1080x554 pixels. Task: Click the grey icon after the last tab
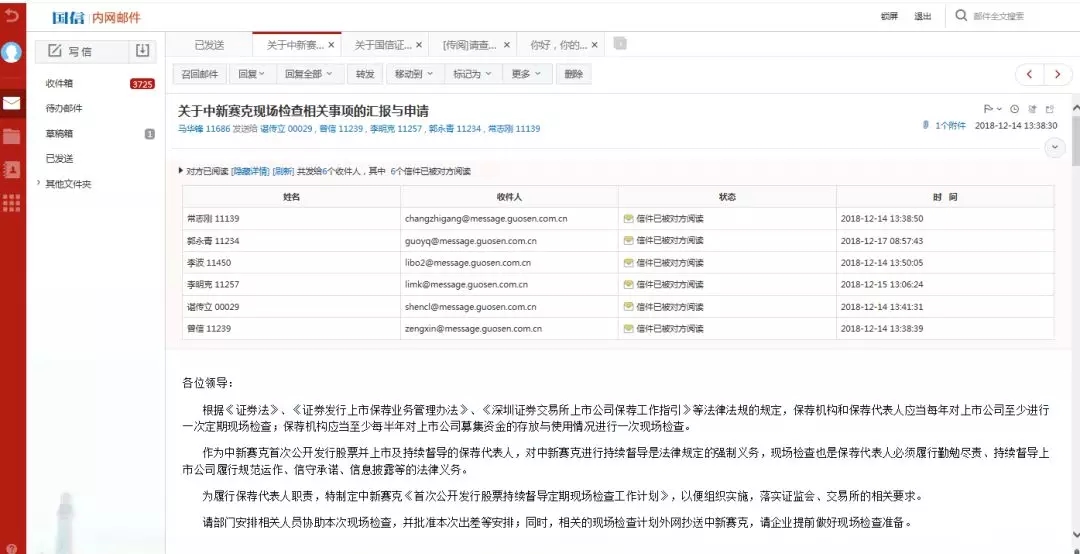[620, 43]
